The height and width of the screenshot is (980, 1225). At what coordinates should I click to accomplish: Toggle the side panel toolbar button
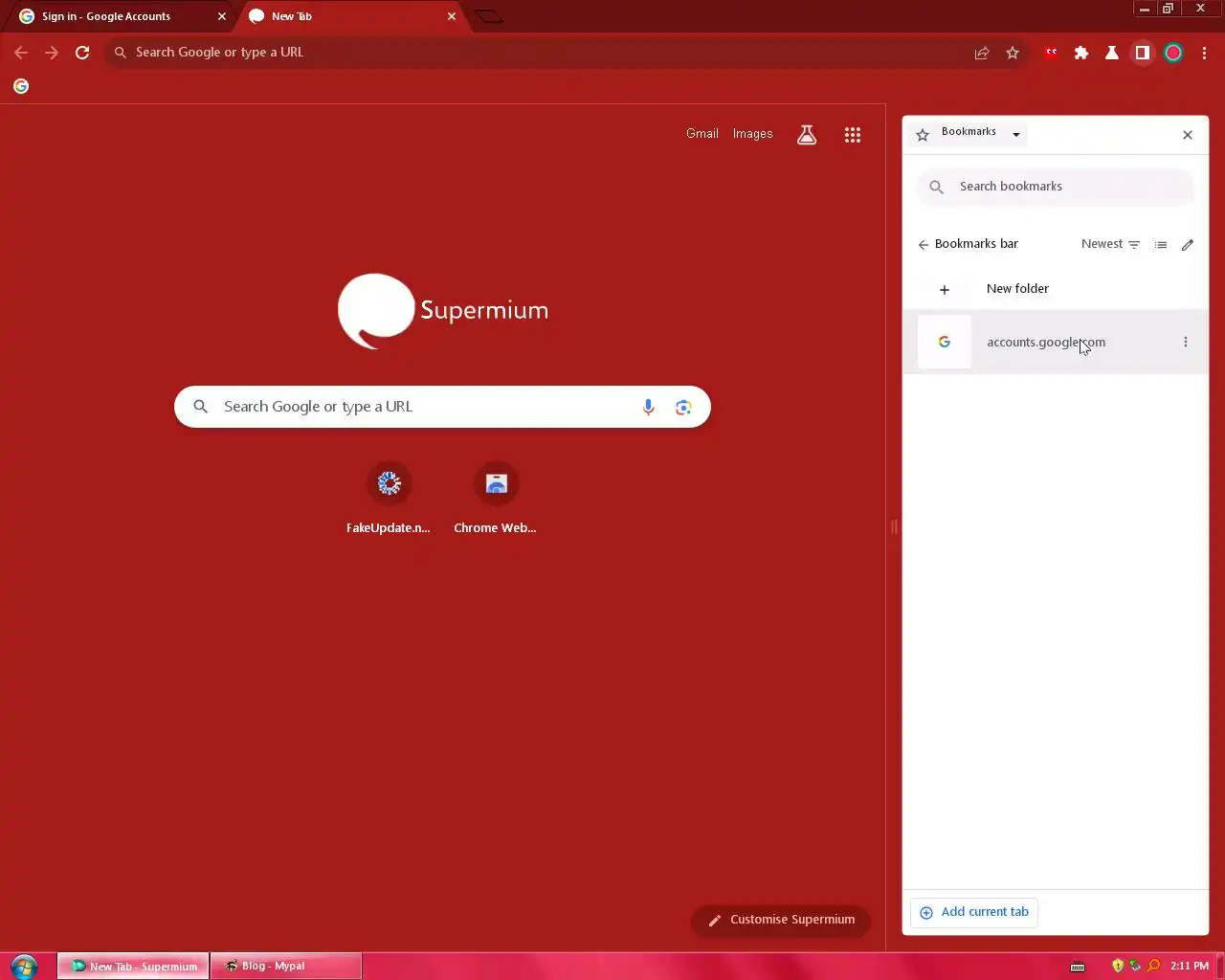coord(1143,53)
